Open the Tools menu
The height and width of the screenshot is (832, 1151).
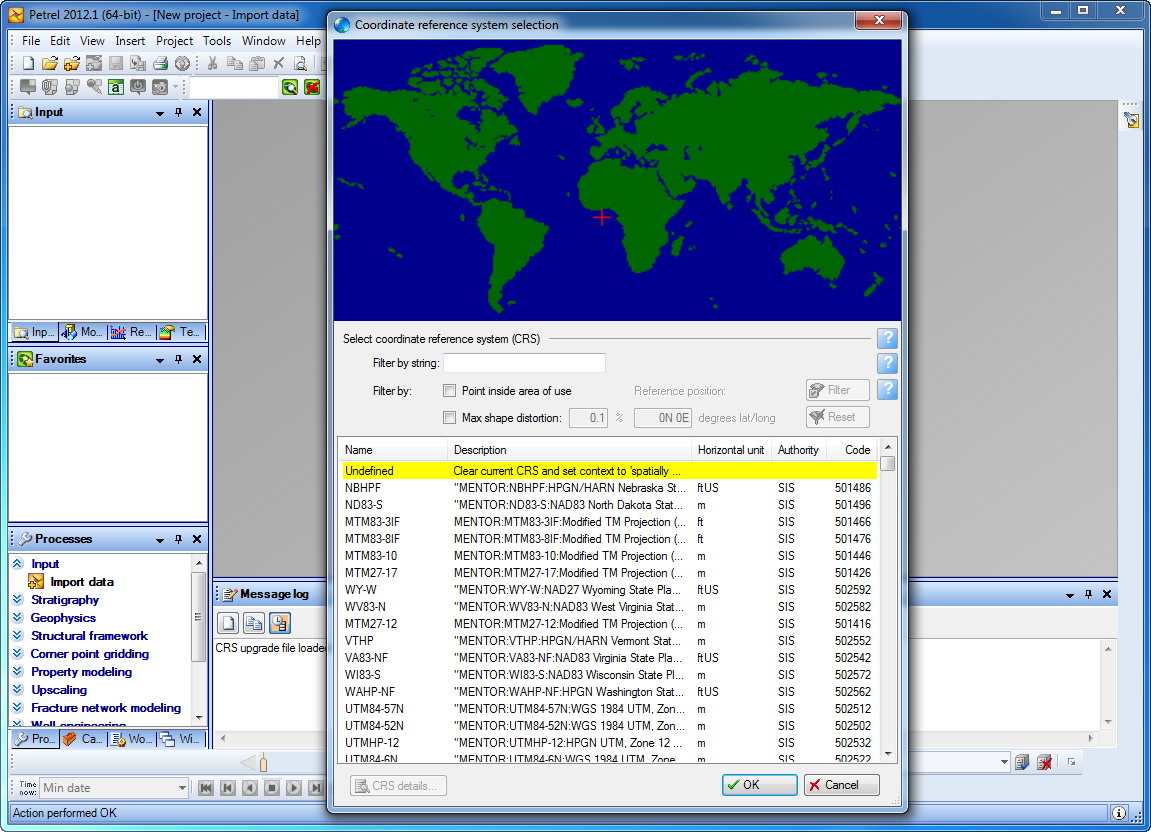coord(217,41)
